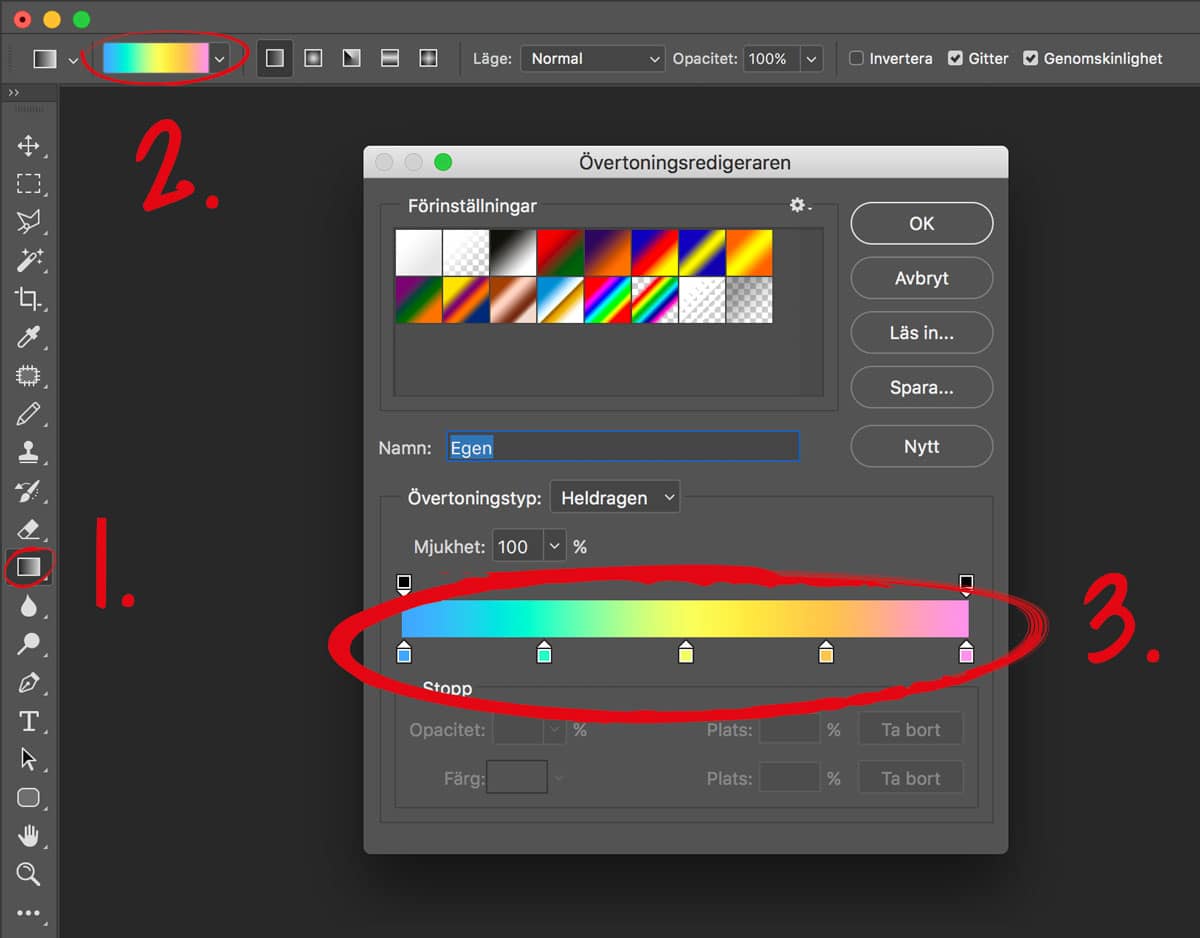1200x938 pixels.
Task: Click the Spara... button
Action: [921, 387]
